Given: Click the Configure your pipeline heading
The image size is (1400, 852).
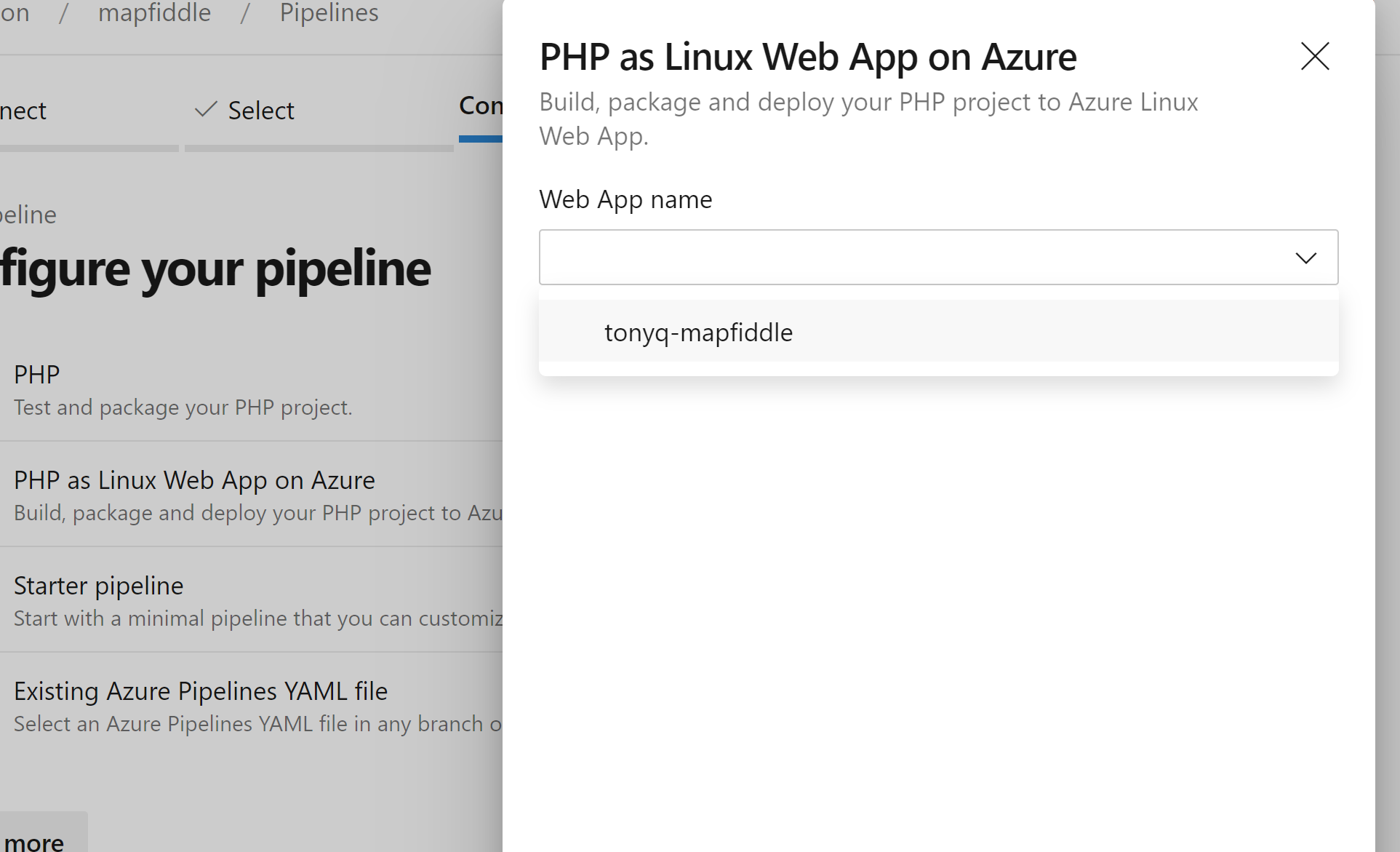Looking at the screenshot, I should pos(215,268).
